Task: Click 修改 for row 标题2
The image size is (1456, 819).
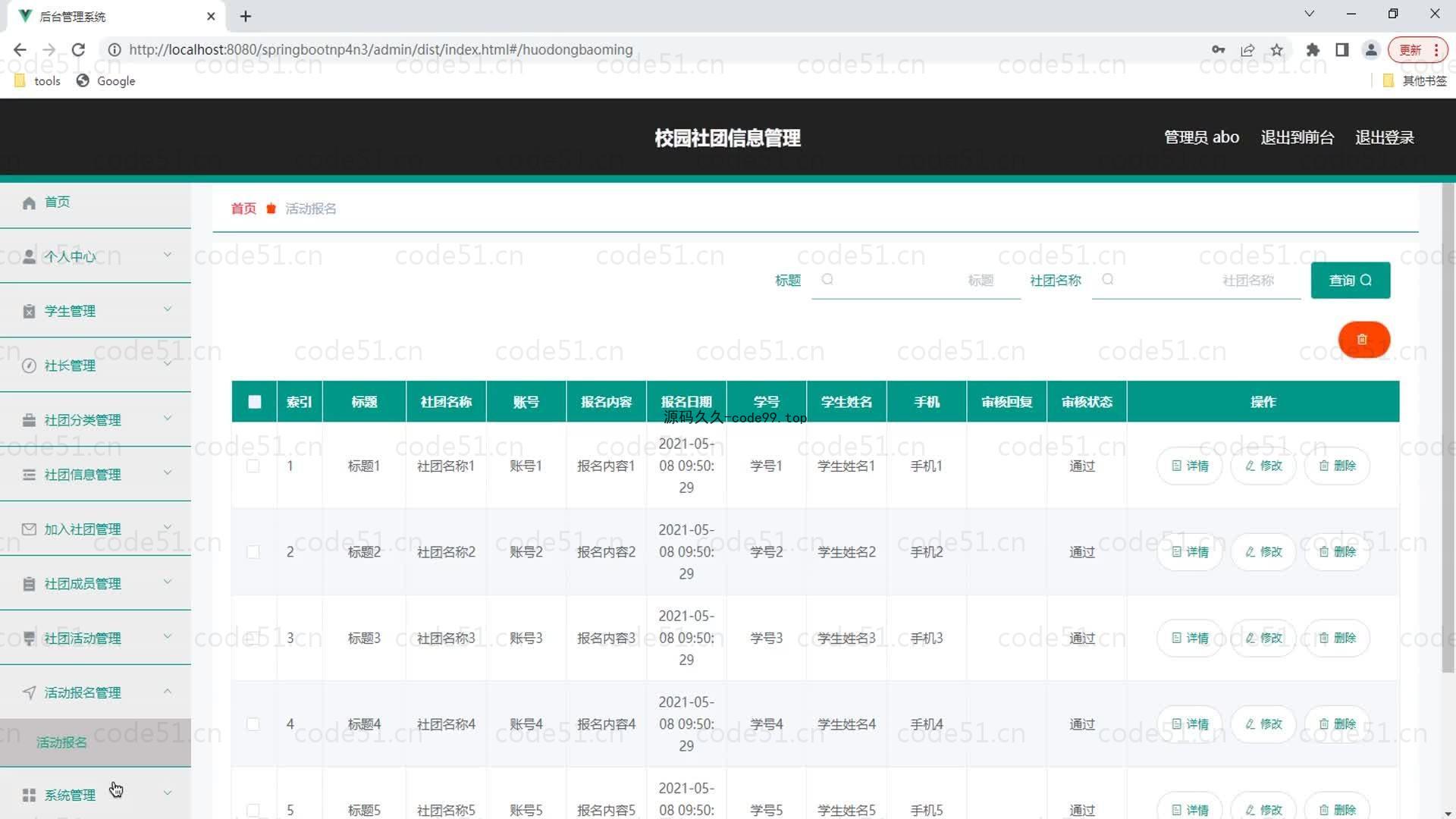Action: pyautogui.click(x=1263, y=552)
